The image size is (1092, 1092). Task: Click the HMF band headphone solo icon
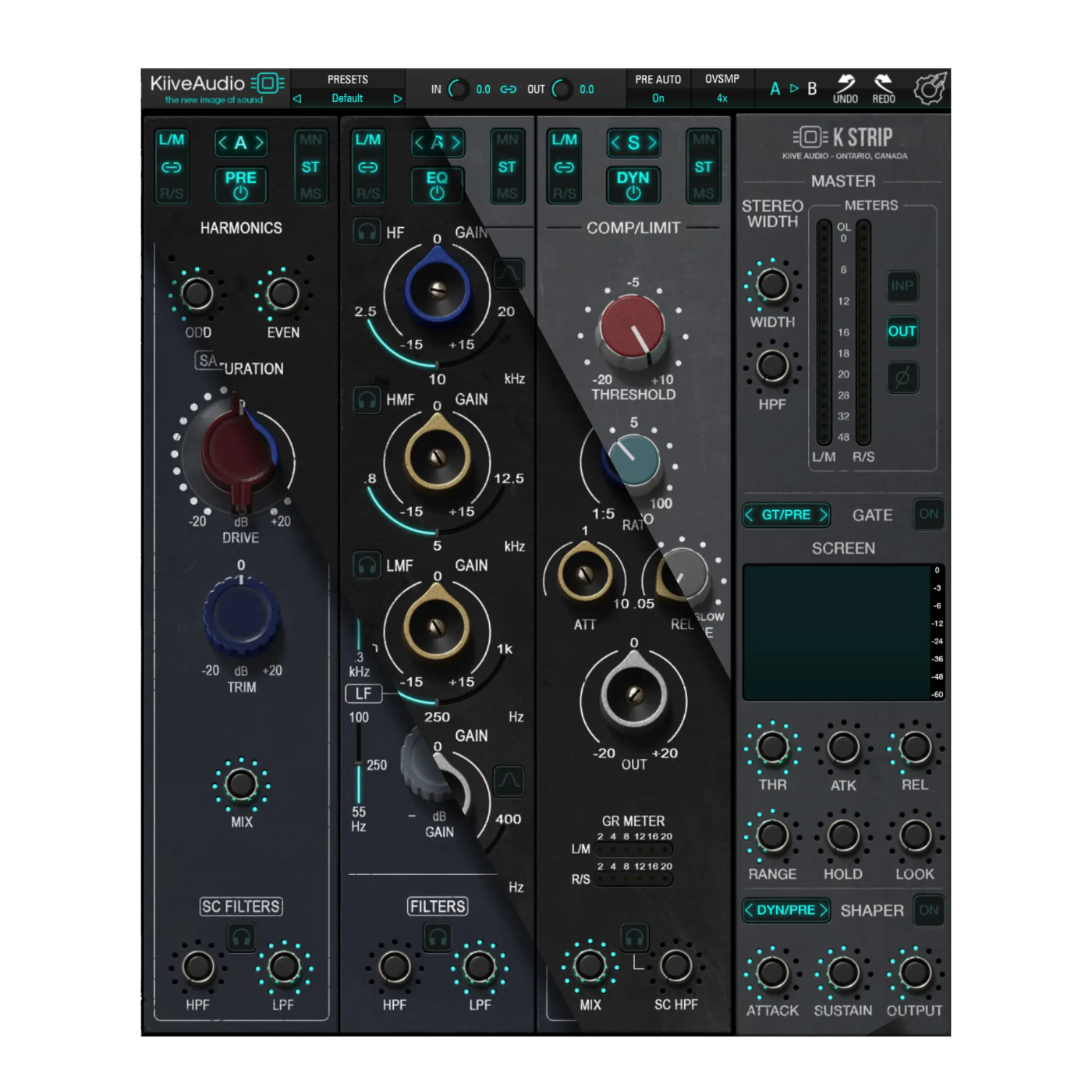coord(367,400)
